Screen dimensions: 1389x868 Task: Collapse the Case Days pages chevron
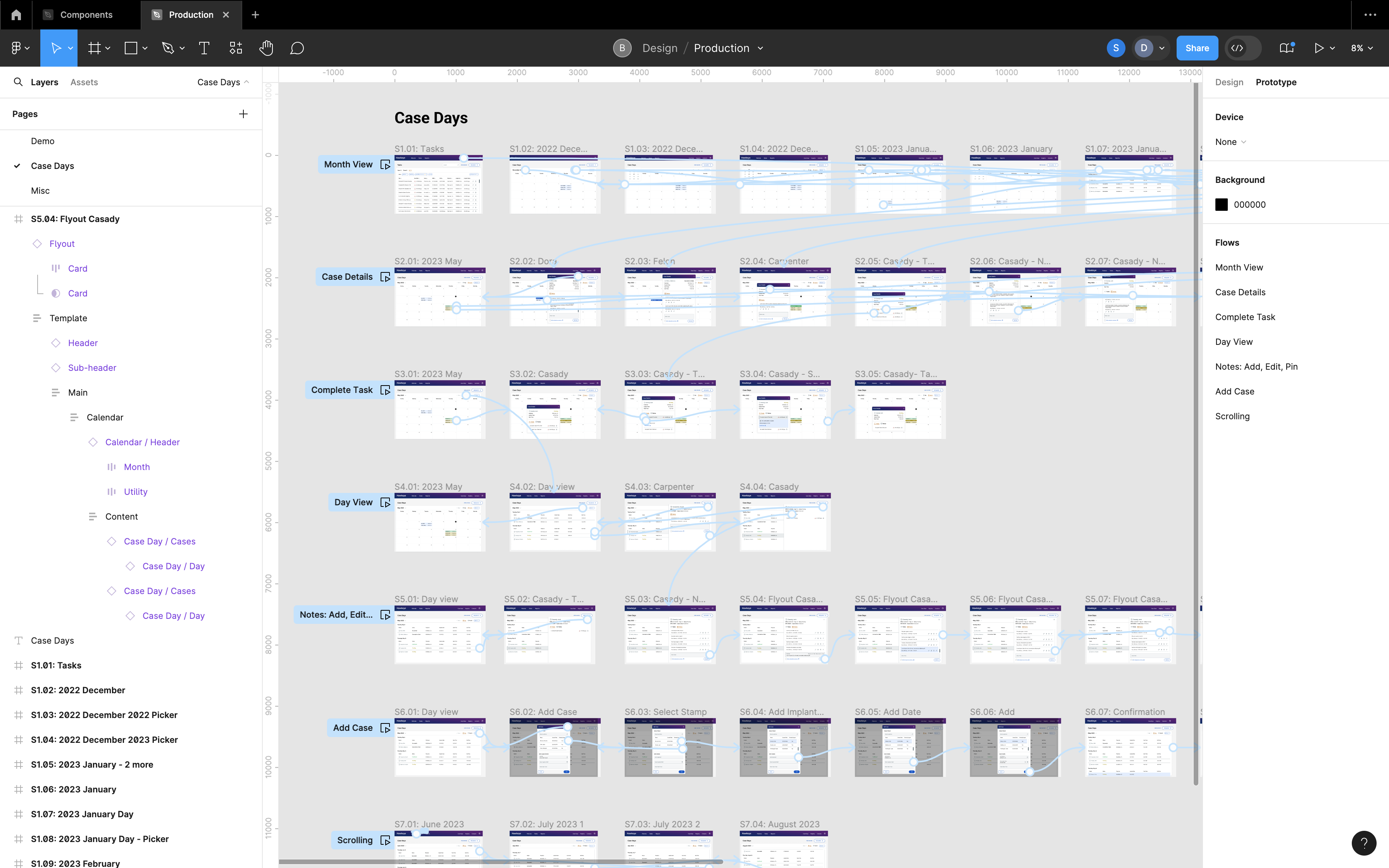pyautogui.click(x=246, y=82)
